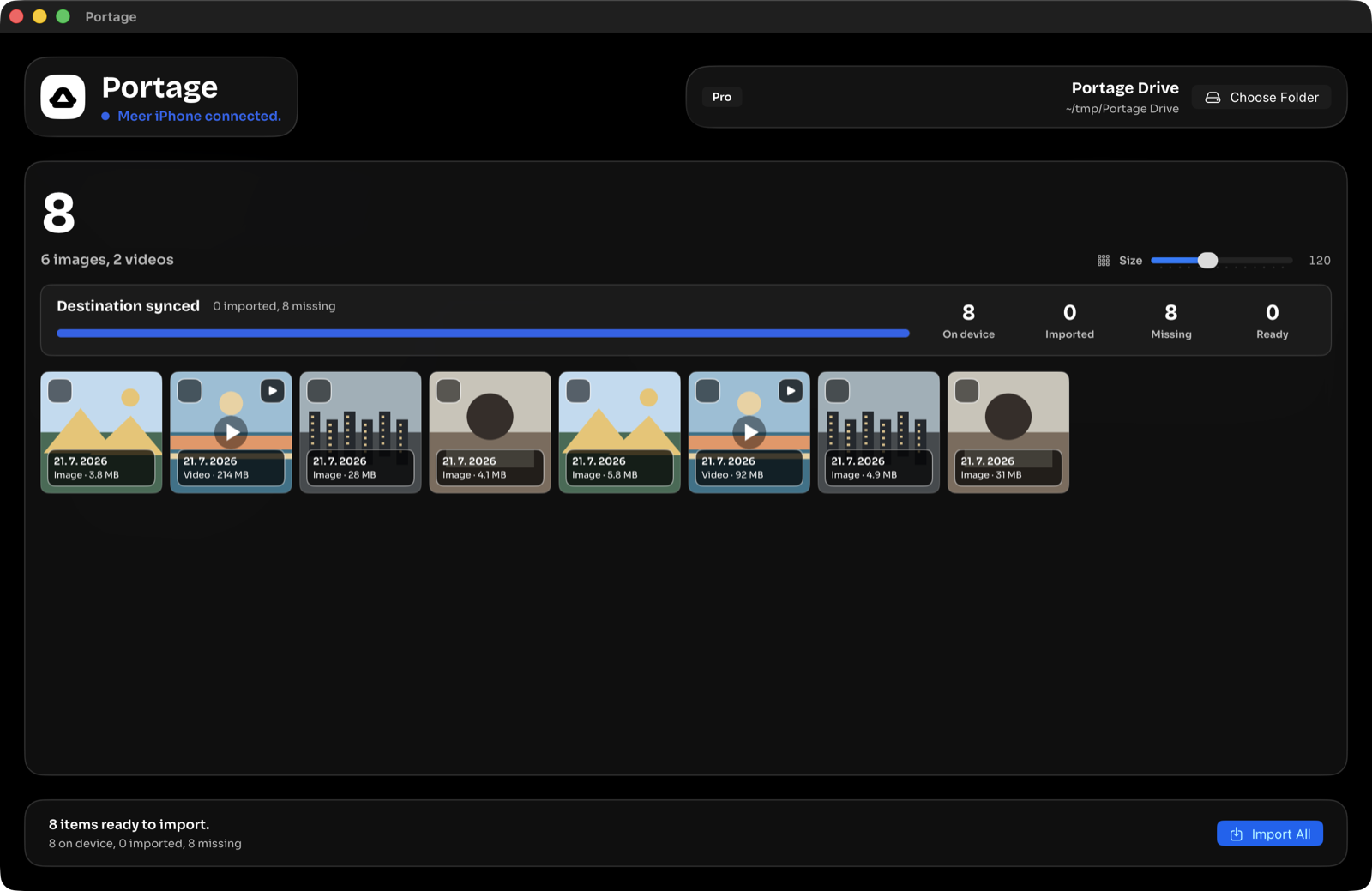The image size is (1372, 891).
Task: Click the "Size" label
Action: (x=1130, y=261)
